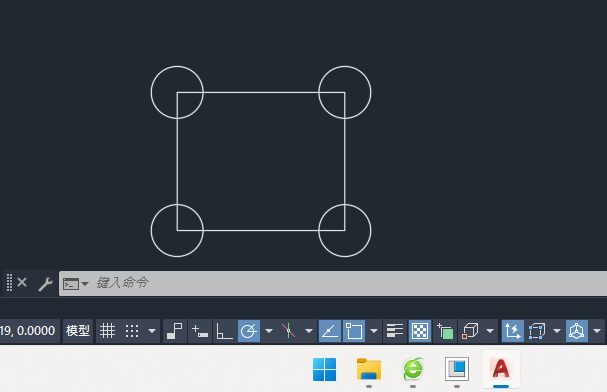Open the polar tracking angle dropdown
Screen dimensions: 607x392
pyautogui.click(x=269, y=331)
